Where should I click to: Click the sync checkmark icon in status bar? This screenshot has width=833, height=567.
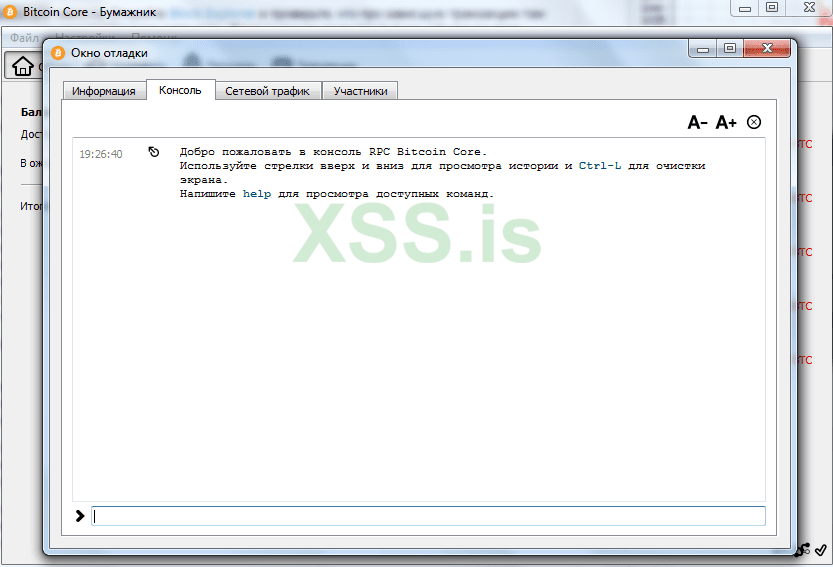point(821,549)
